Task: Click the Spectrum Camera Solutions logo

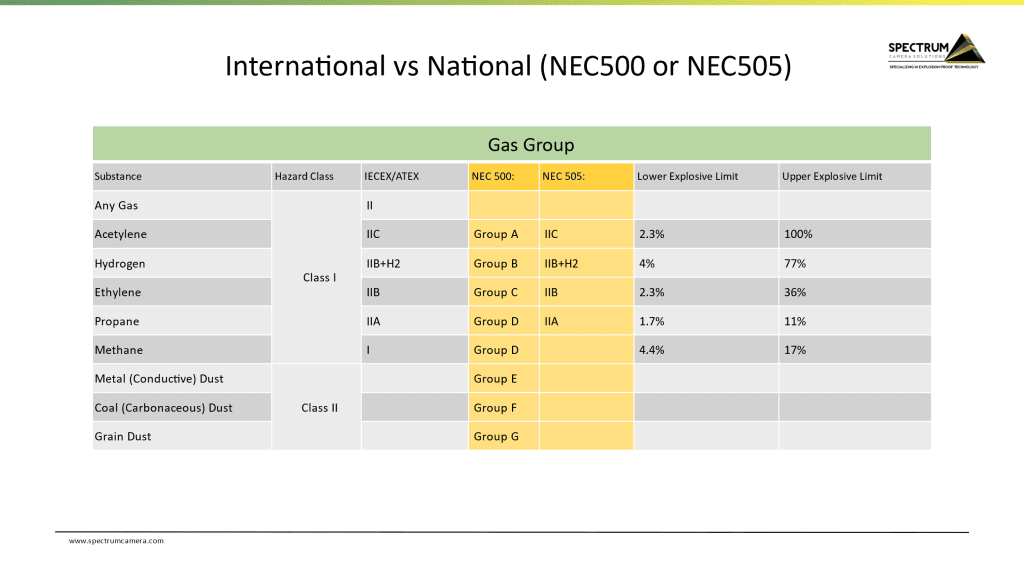Action: click(x=936, y=52)
